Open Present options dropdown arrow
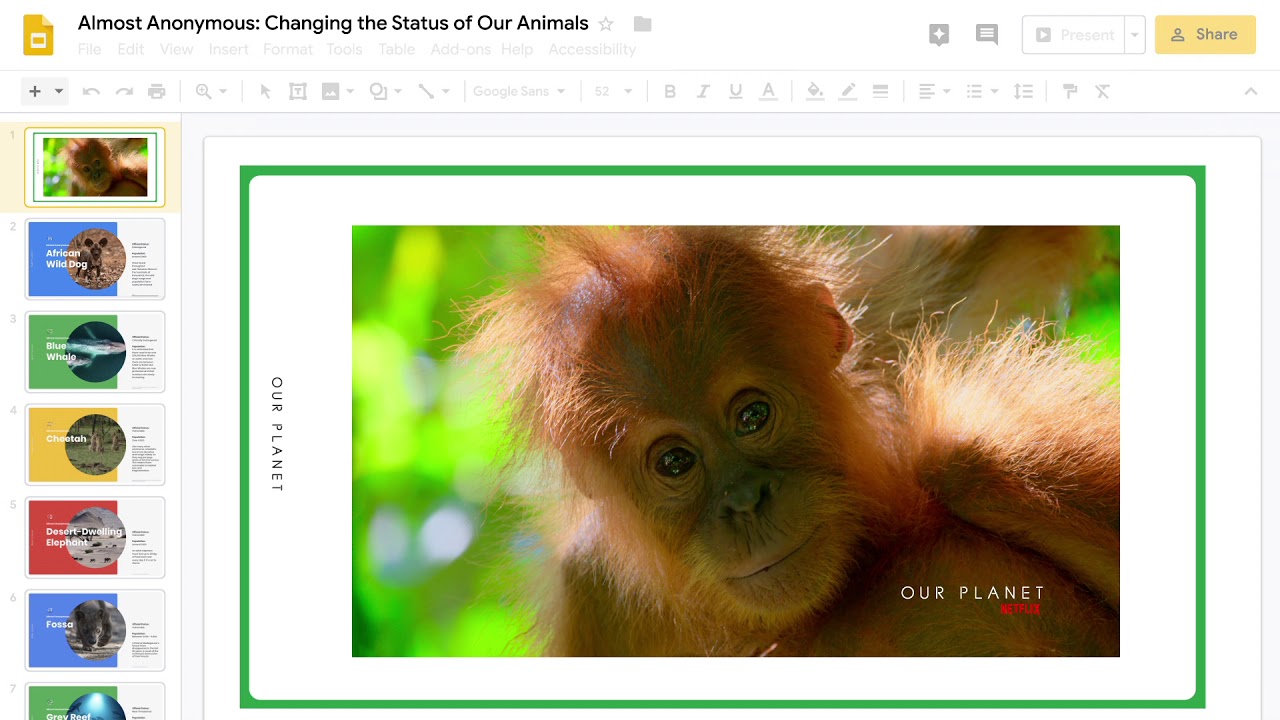Viewport: 1280px width, 720px height. (x=1134, y=35)
